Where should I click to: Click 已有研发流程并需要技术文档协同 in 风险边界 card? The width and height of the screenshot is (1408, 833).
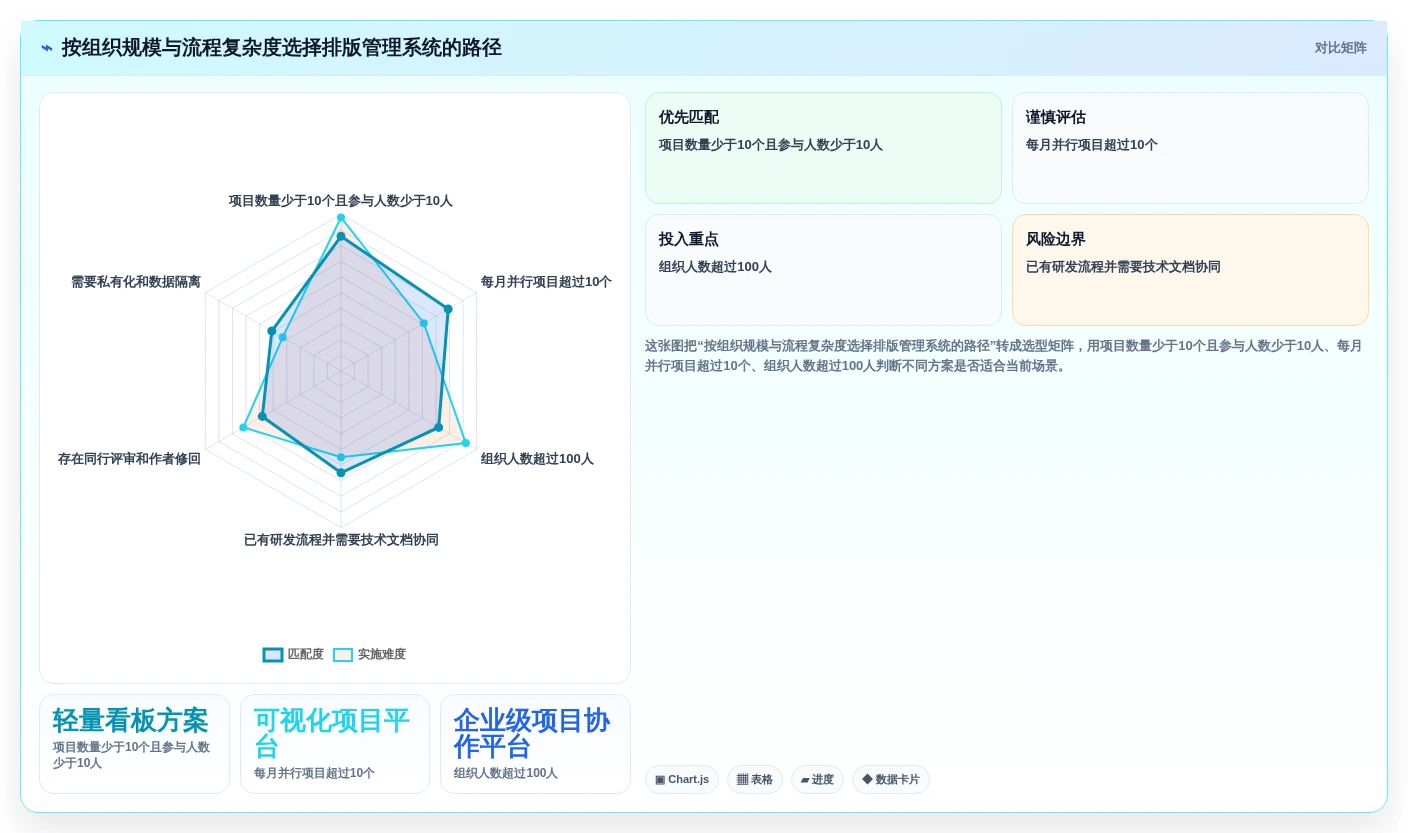1123,267
